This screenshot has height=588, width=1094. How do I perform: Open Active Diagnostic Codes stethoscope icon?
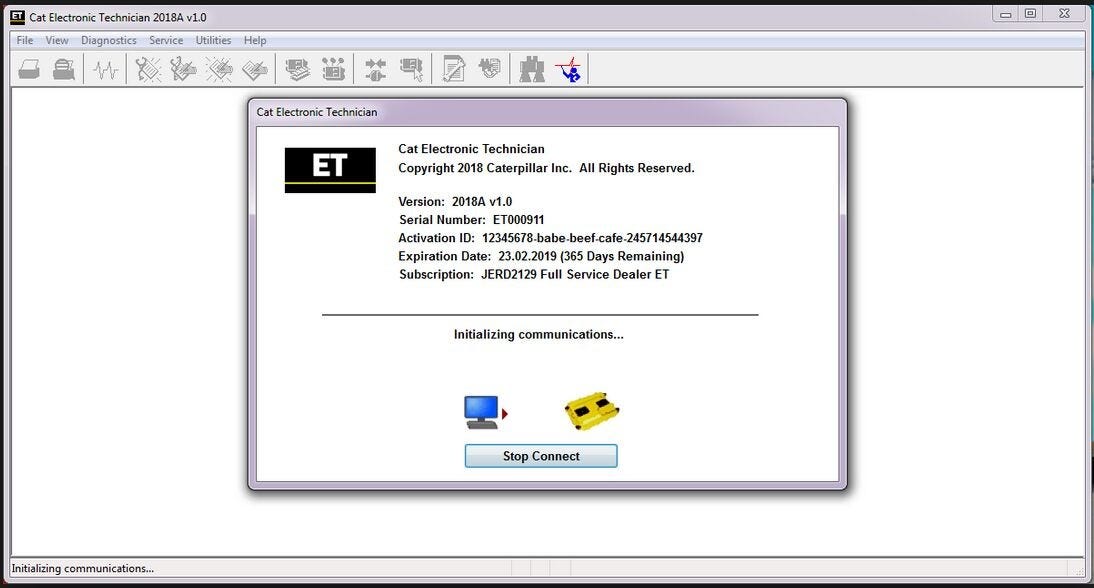tap(148, 69)
